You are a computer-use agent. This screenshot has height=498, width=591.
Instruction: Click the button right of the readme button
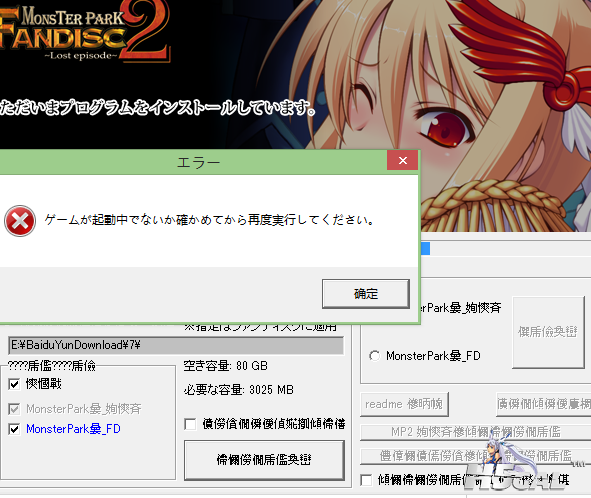tap(544, 404)
